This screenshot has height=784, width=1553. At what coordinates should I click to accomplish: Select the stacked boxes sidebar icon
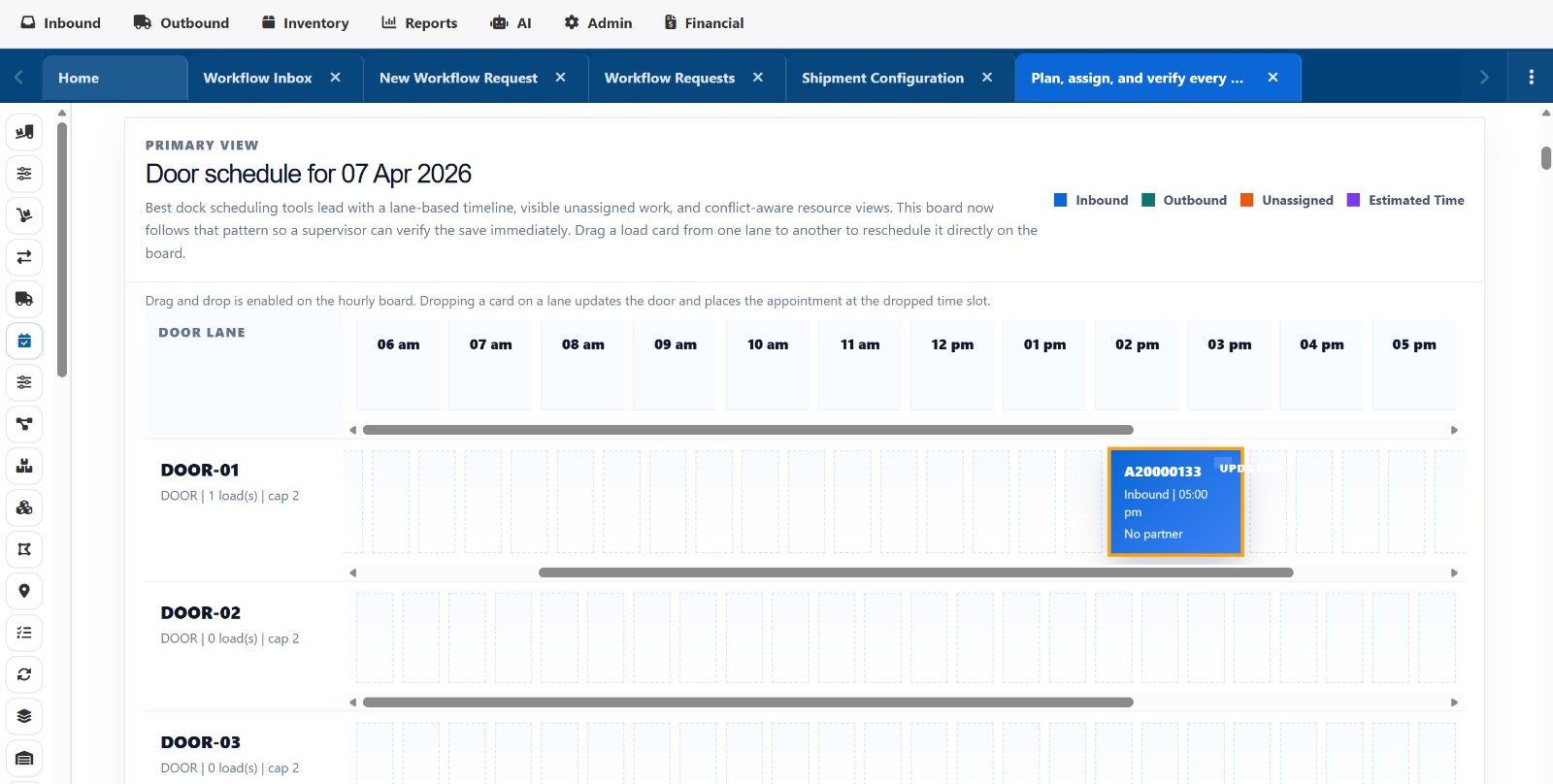point(24,466)
